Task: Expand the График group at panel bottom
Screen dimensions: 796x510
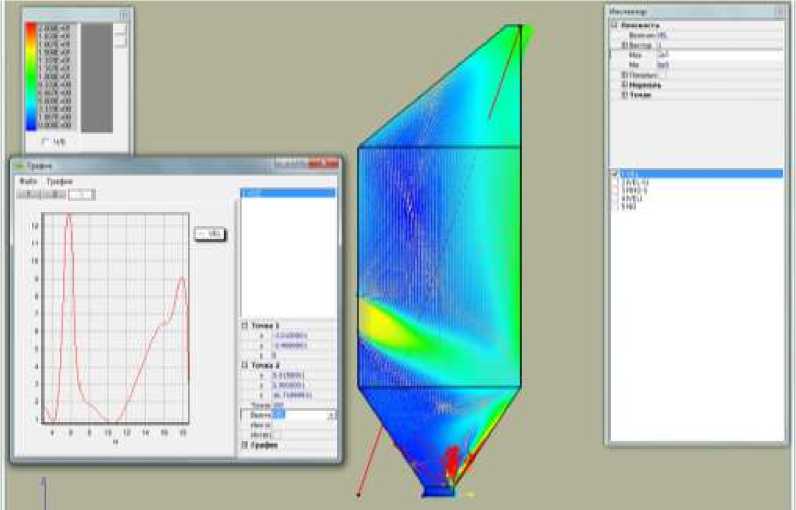Action: coord(245,445)
